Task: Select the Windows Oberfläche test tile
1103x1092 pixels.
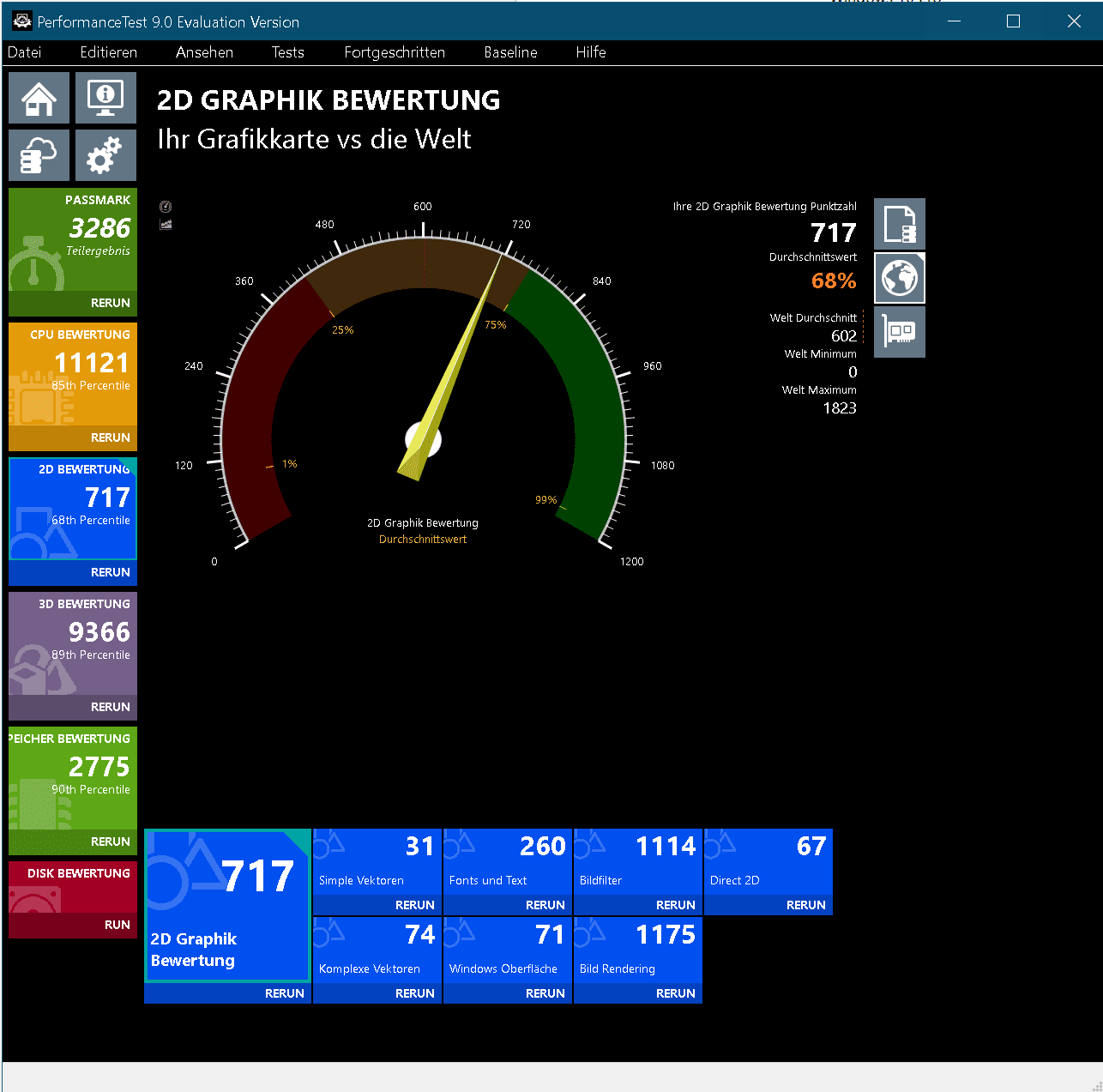Action: 508,950
